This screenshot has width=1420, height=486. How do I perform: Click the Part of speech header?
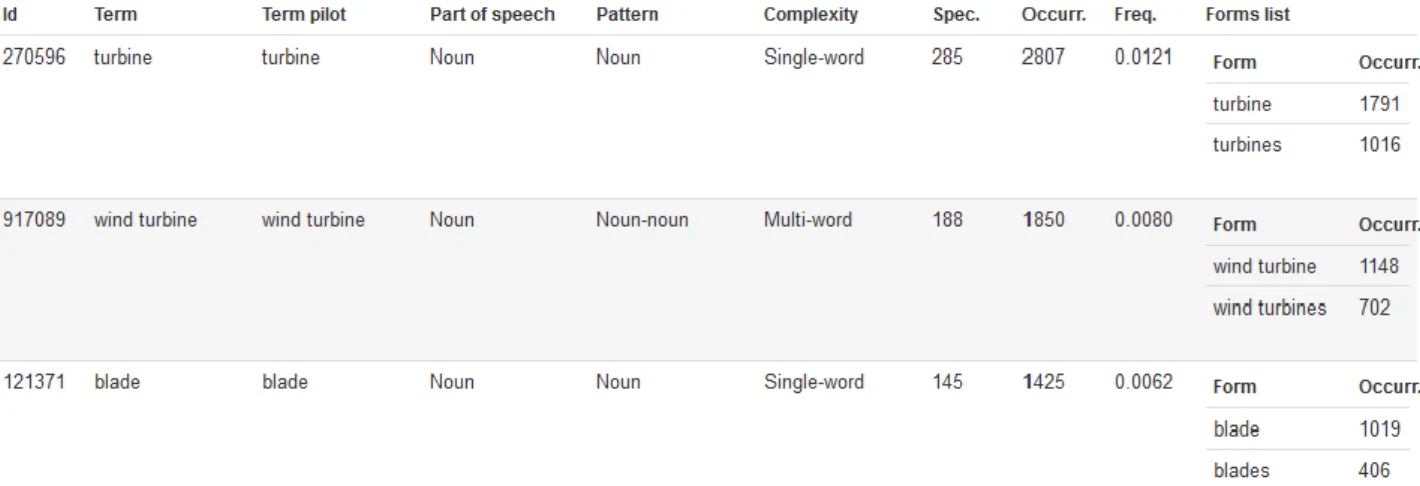click(492, 15)
